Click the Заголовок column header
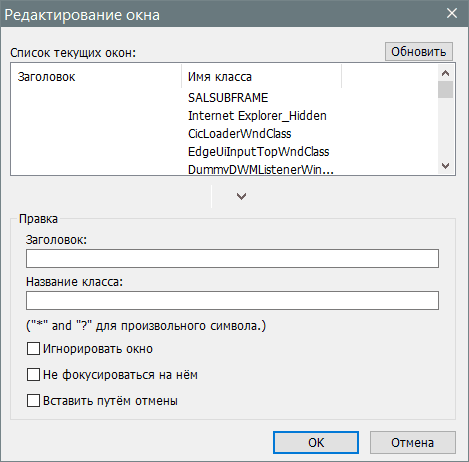This screenshot has width=469, height=462. point(96,77)
